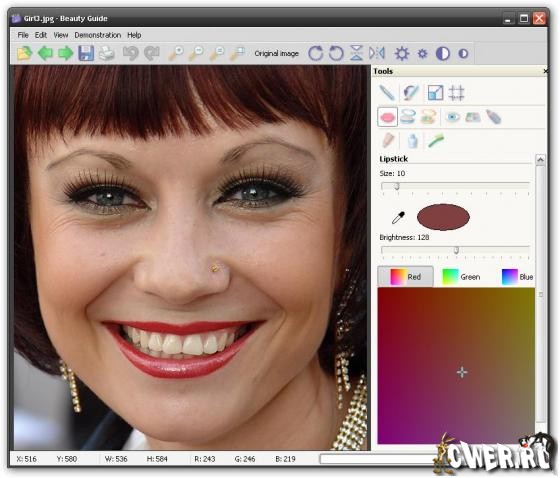
Task: Click the Brightness slider handle
Action: pos(456,250)
